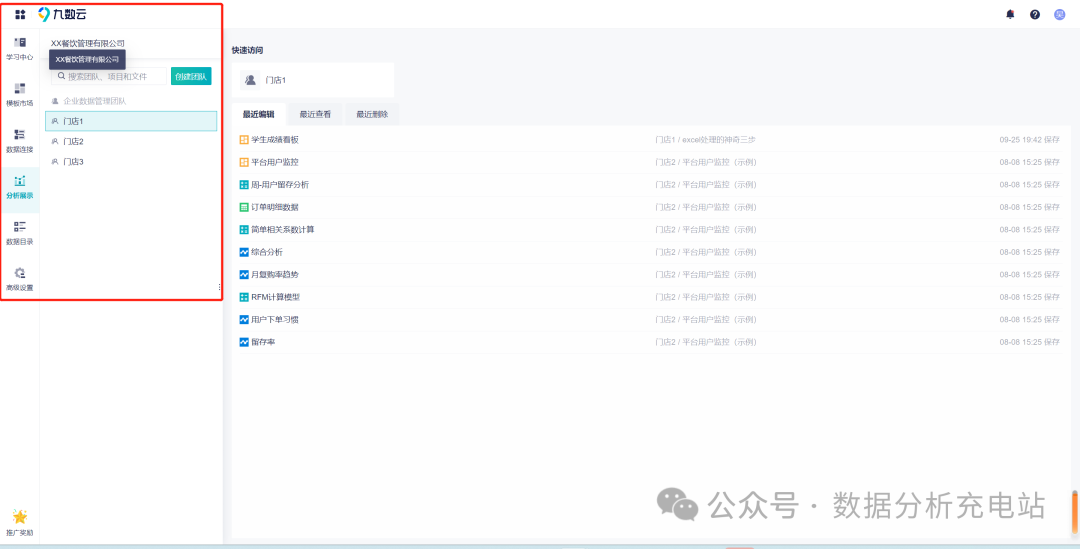This screenshot has width=1080, height=549.
Task: Open the user avatar menu
Action: (1059, 14)
